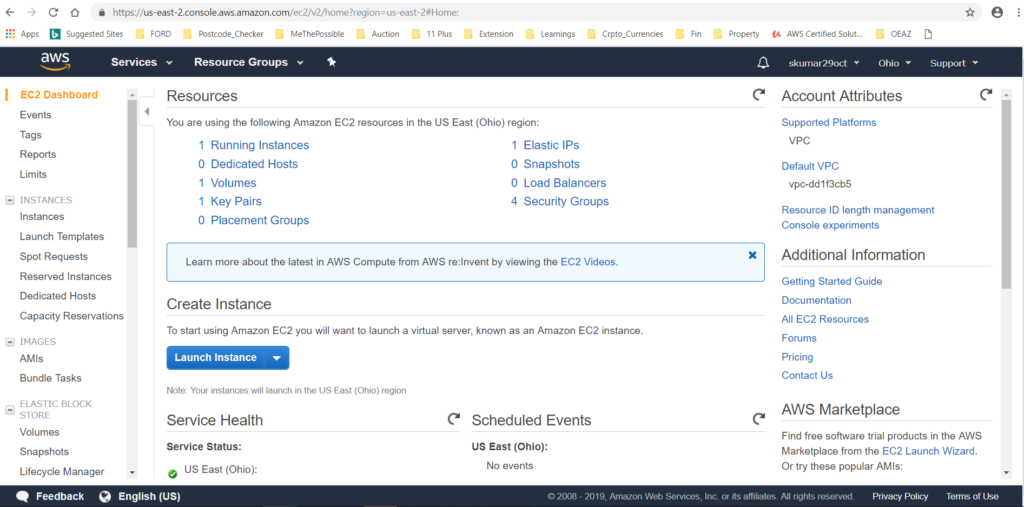Click the EC2 Launch Wizard link

(x=929, y=451)
